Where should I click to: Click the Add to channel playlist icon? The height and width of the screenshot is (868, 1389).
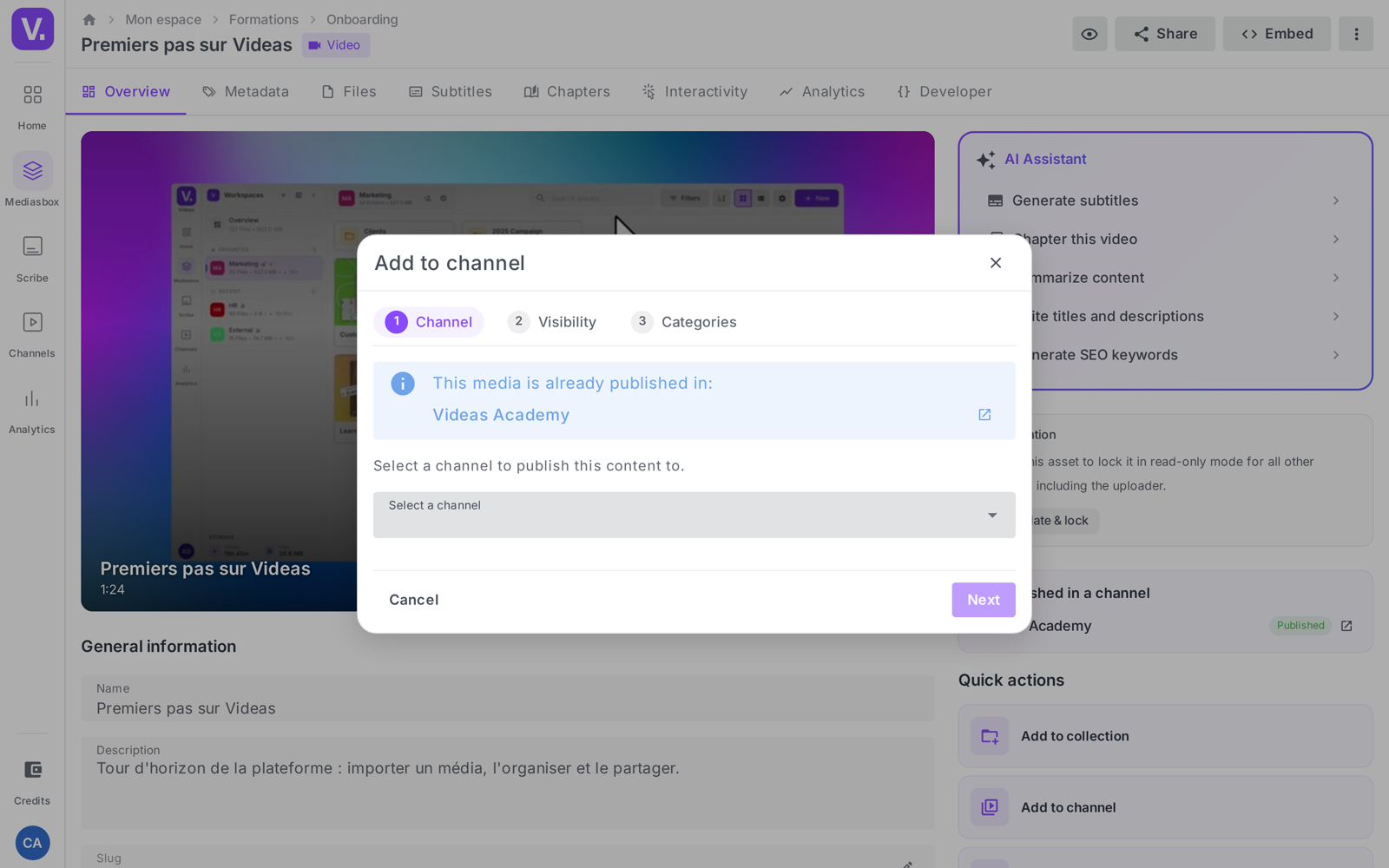coord(990,807)
